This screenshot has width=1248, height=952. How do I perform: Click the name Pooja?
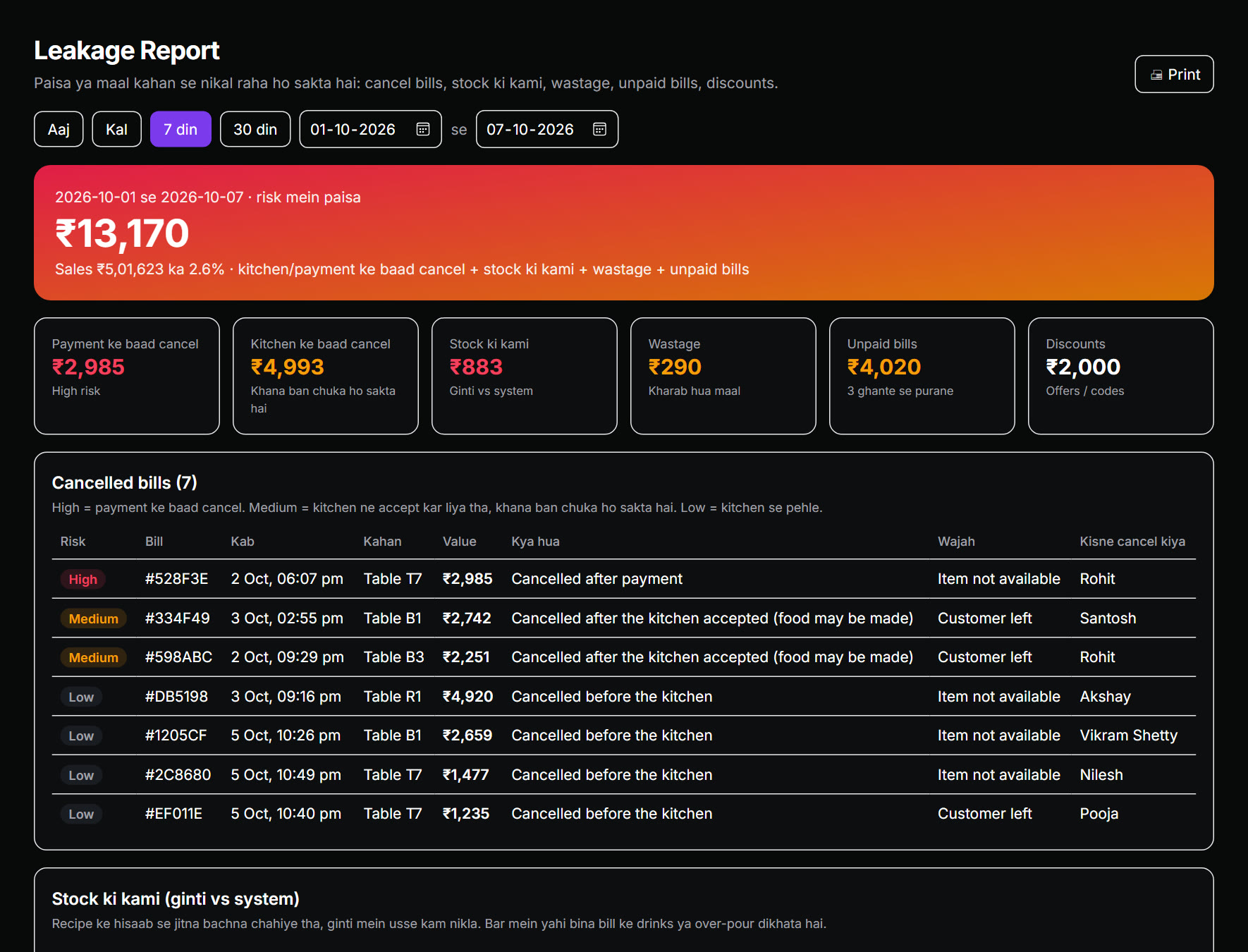[x=1099, y=814]
